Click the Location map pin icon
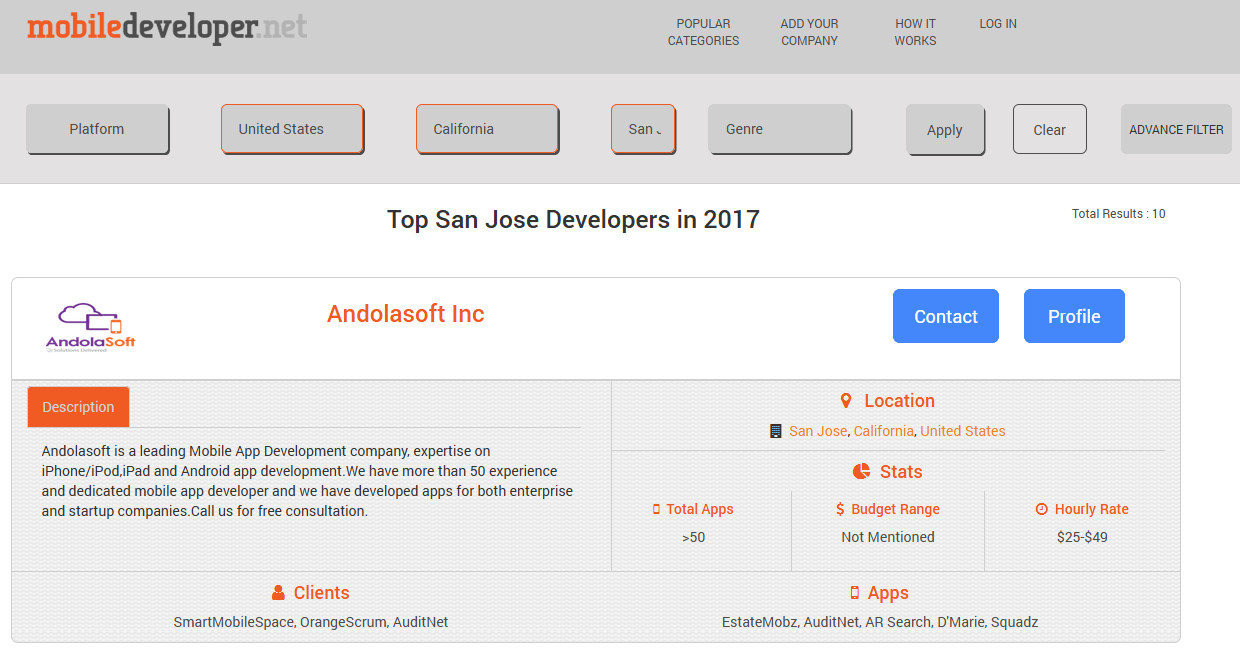The height and width of the screenshot is (650, 1240). point(846,401)
